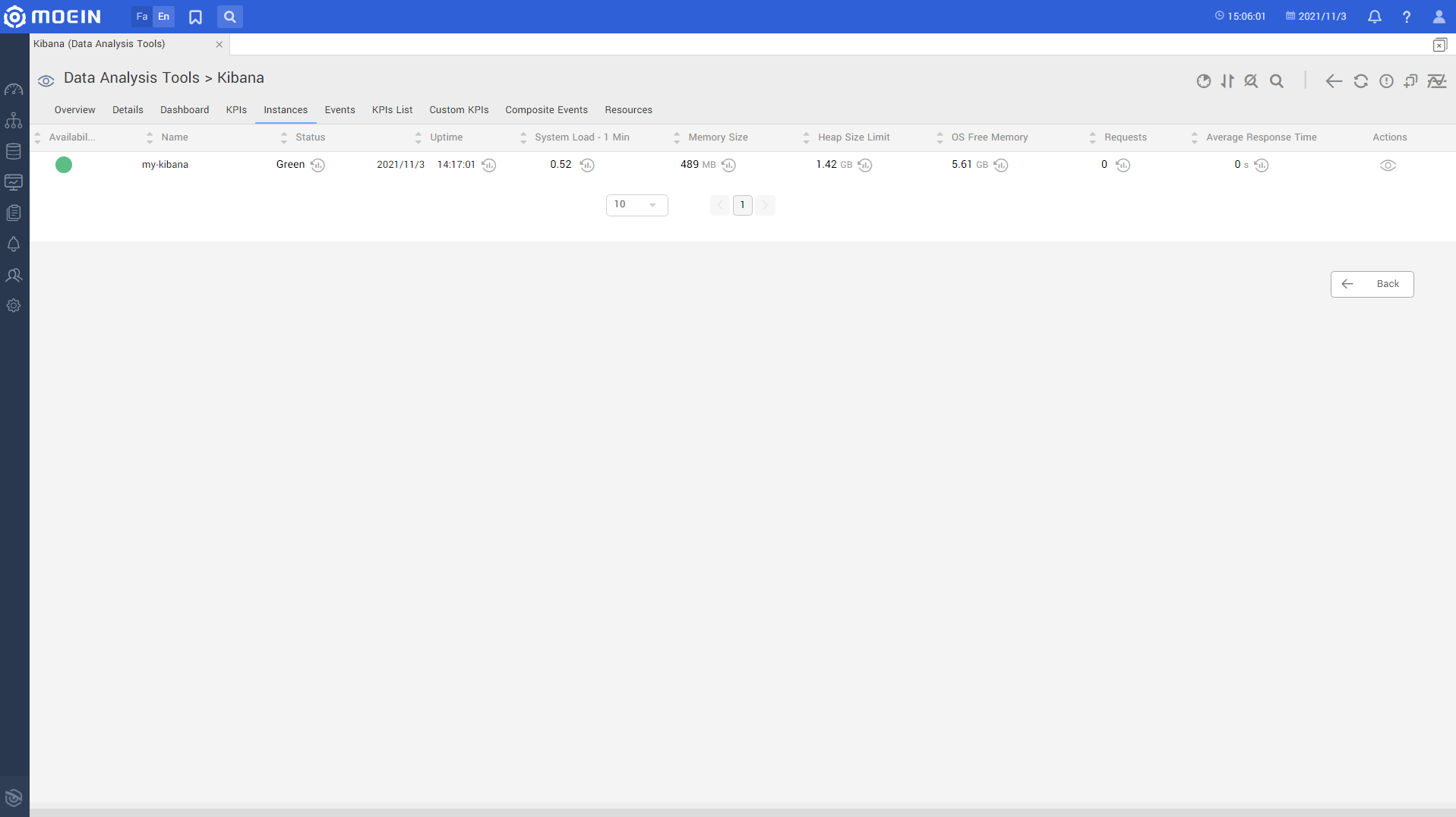Select page 1 in pagination
This screenshot has height=817, width=1456.
(x=742, y=205)
